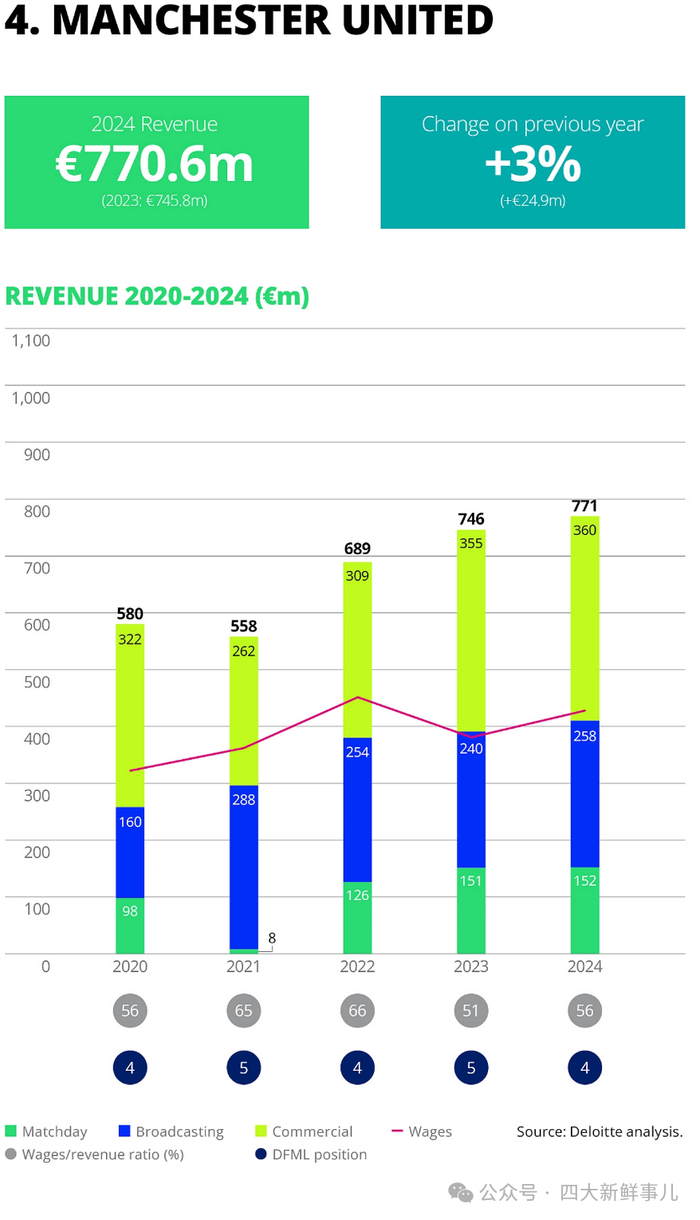Screen dimensions: 700x1220
Task: Click the REVENUE 2020-2024 (€m) chart title
Action: click(157, 297)
